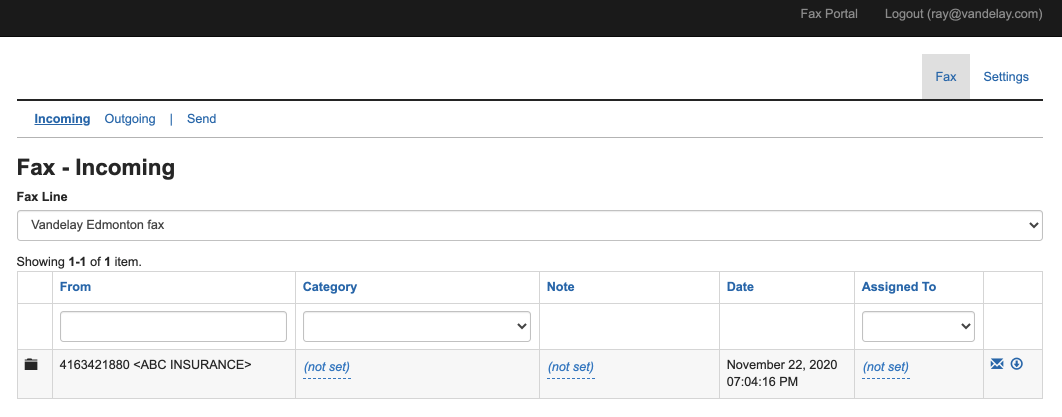Expand the Category filter dropdown
Screen dimensions: 1062x417
pyautogui.click(x=417, y=326)
